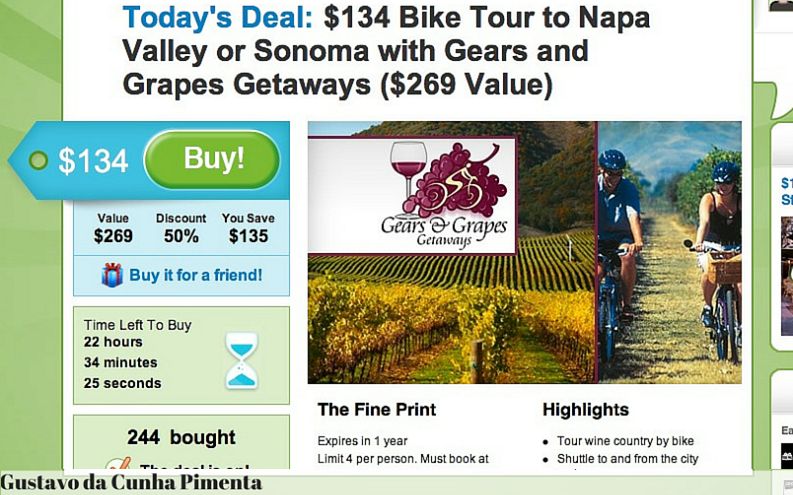Click the Value $269 figure
The height and width of the screenshot is (495, 793).
[x=113, y=229]
